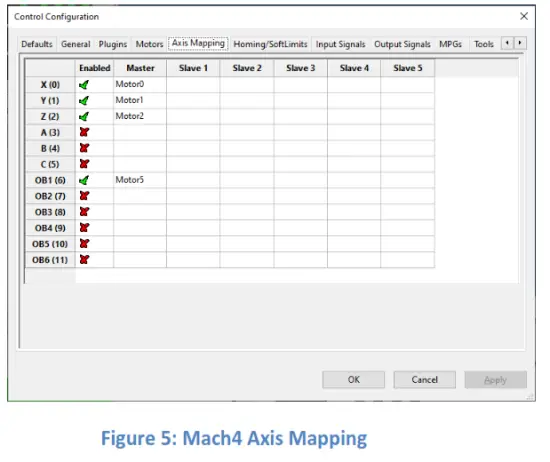Enable the OB6 (11) axis red cross
This screenshot has width=550, height=462.
pos(84,260)
